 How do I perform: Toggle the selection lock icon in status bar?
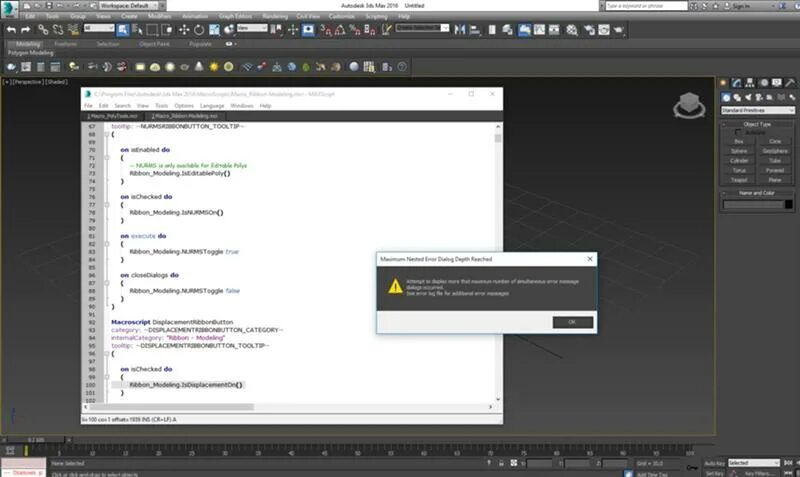tap(501, 463)
